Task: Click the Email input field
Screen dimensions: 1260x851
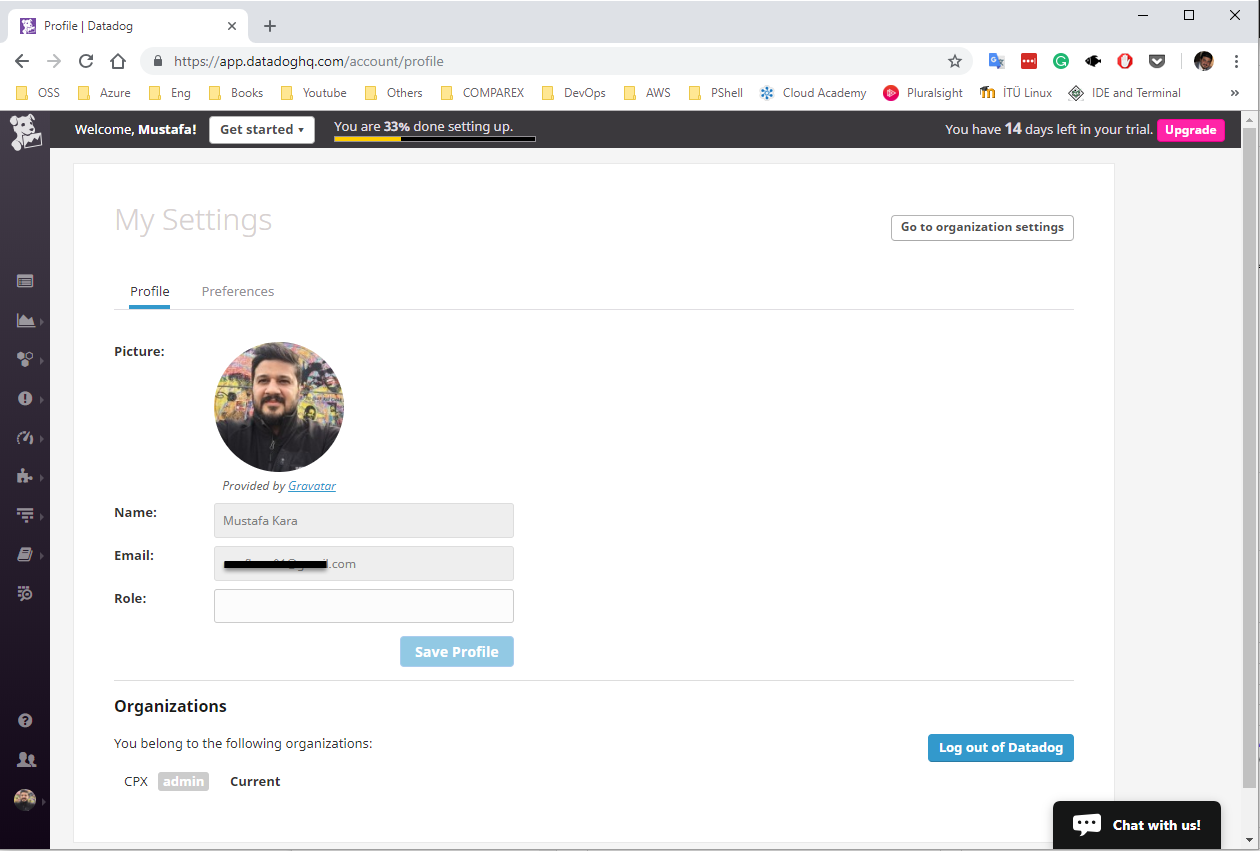Action: (x=364, y=564)
